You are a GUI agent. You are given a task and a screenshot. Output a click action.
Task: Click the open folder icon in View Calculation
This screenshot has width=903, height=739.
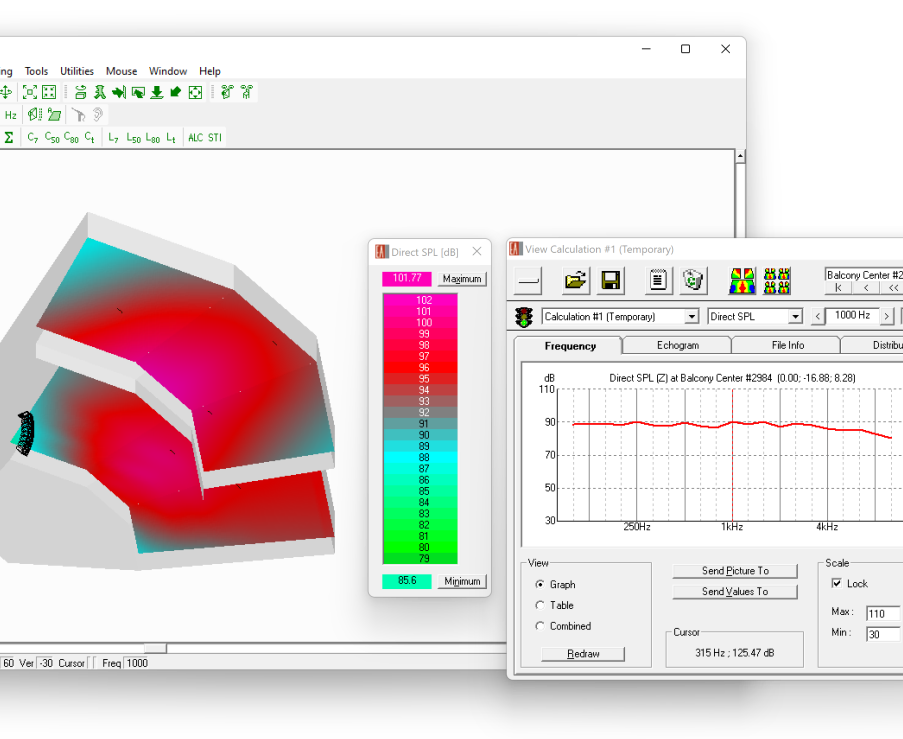point(576,281)
